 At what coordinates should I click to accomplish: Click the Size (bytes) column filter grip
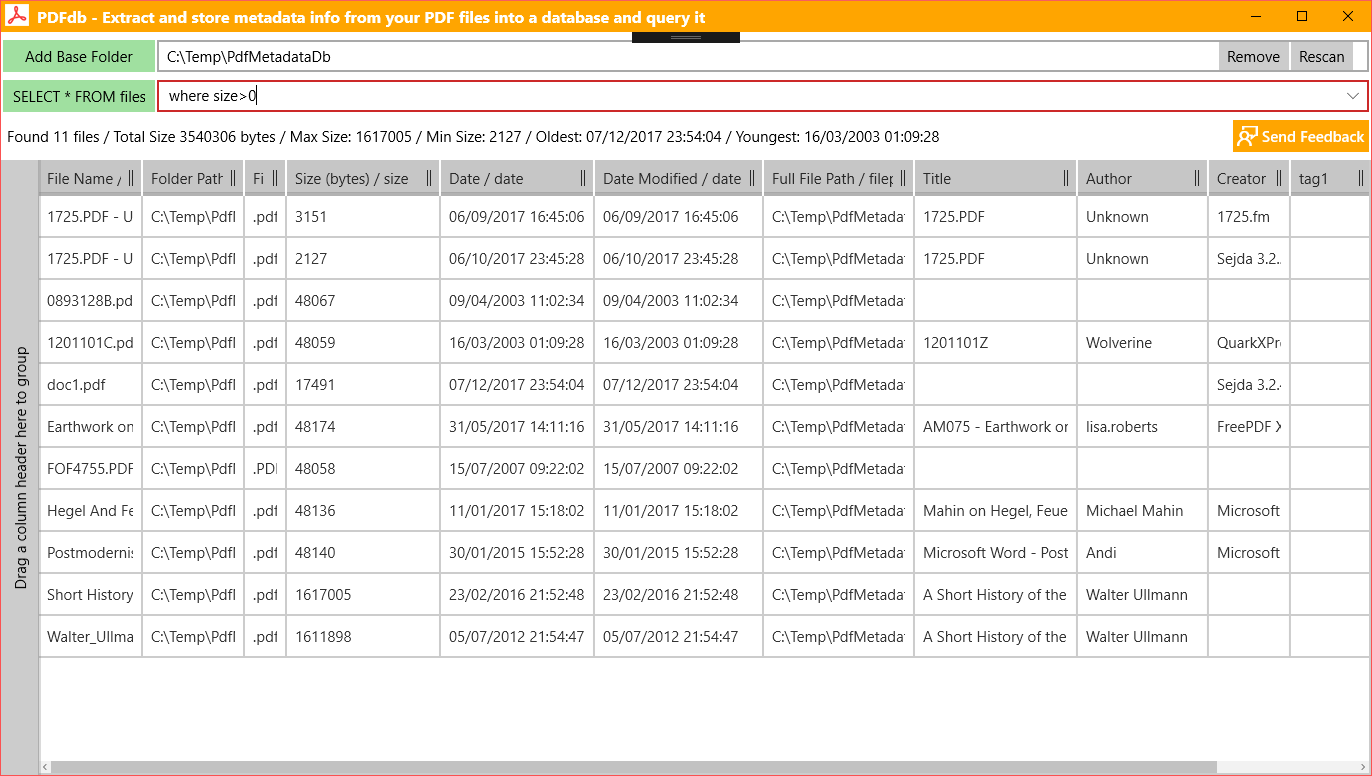429,179
